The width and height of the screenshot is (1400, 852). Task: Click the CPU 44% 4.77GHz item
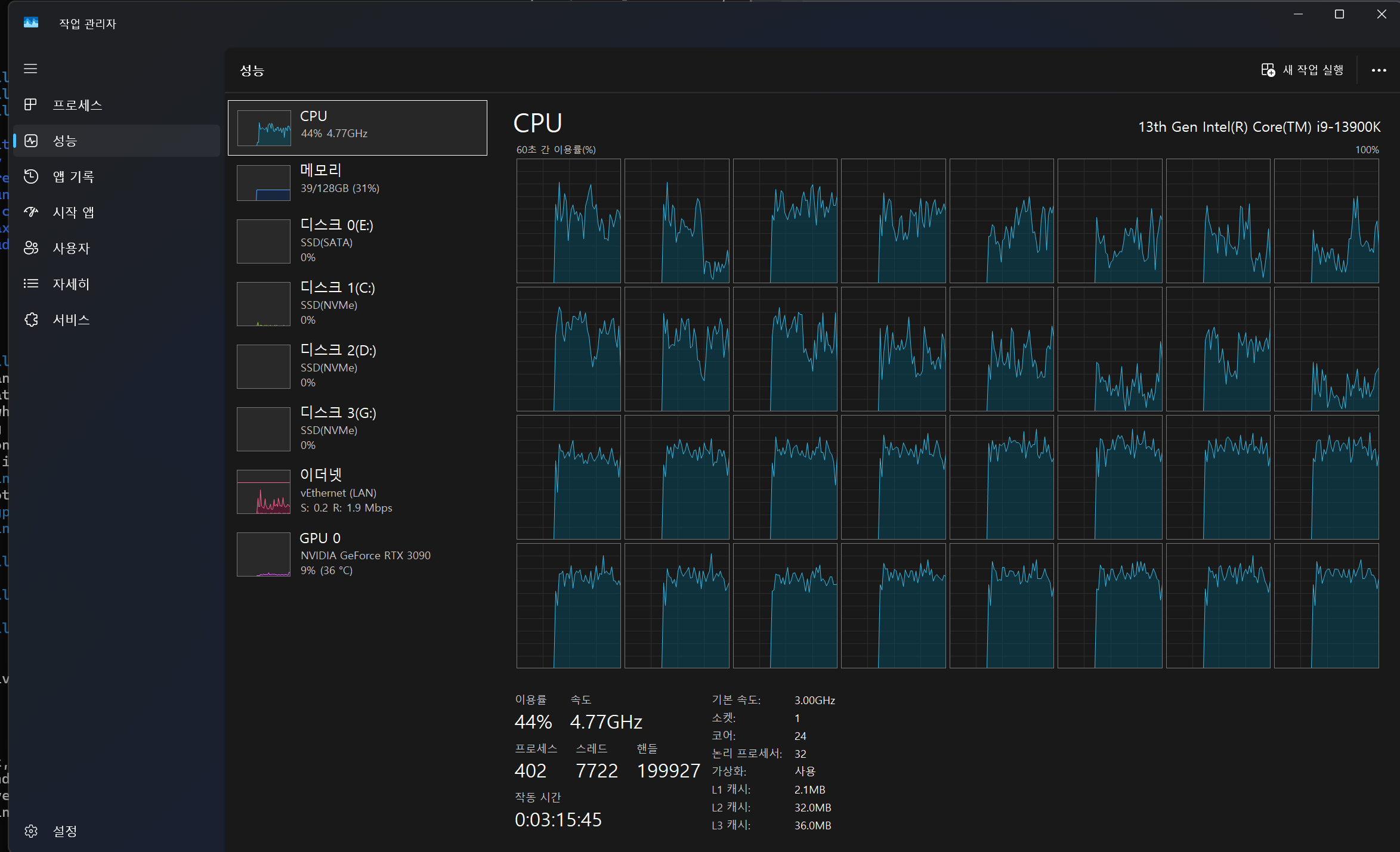(x=357, y=128)
